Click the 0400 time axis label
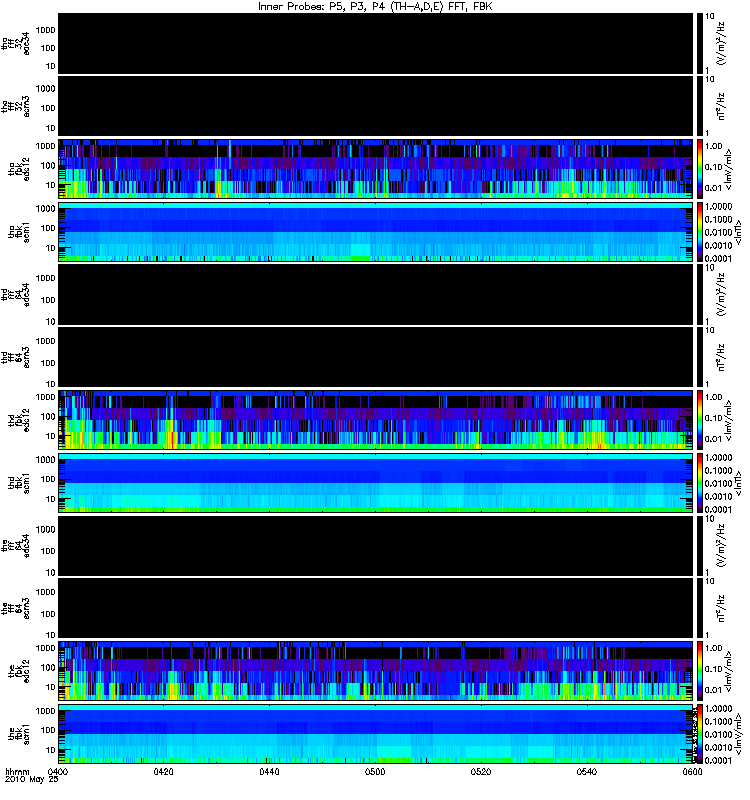This screenshot has height=800, width=750. (58, 772)
